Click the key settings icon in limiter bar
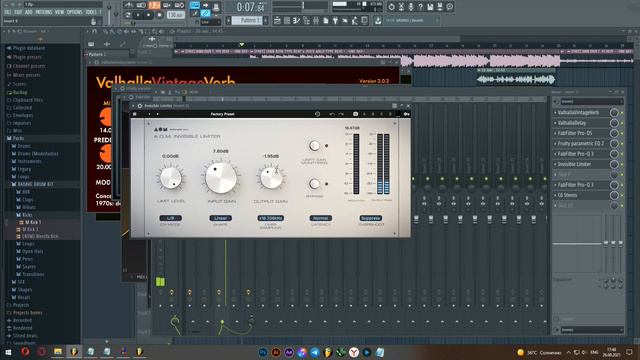 point(406,114)
